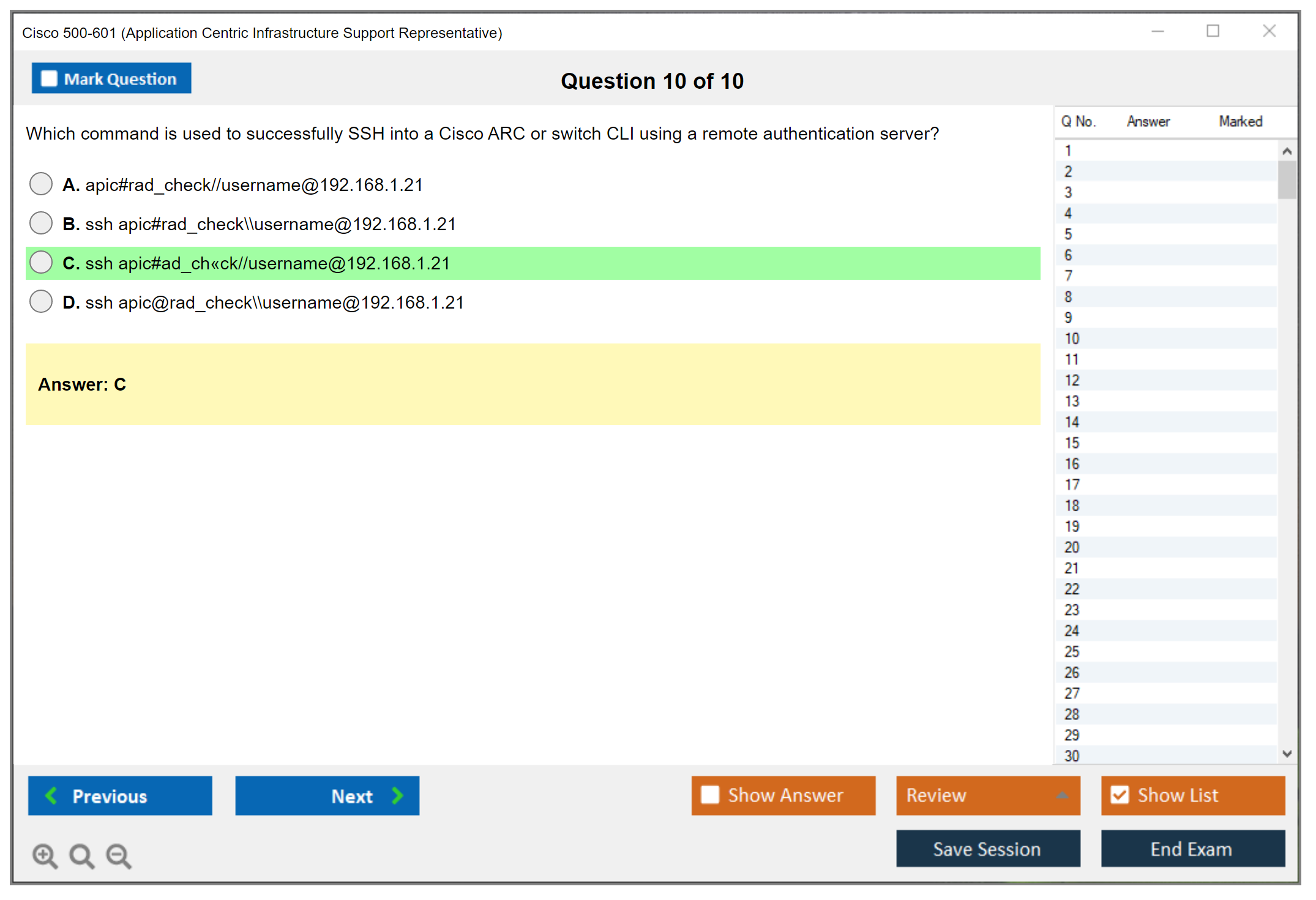Choose option D radio button

(41, 301)
